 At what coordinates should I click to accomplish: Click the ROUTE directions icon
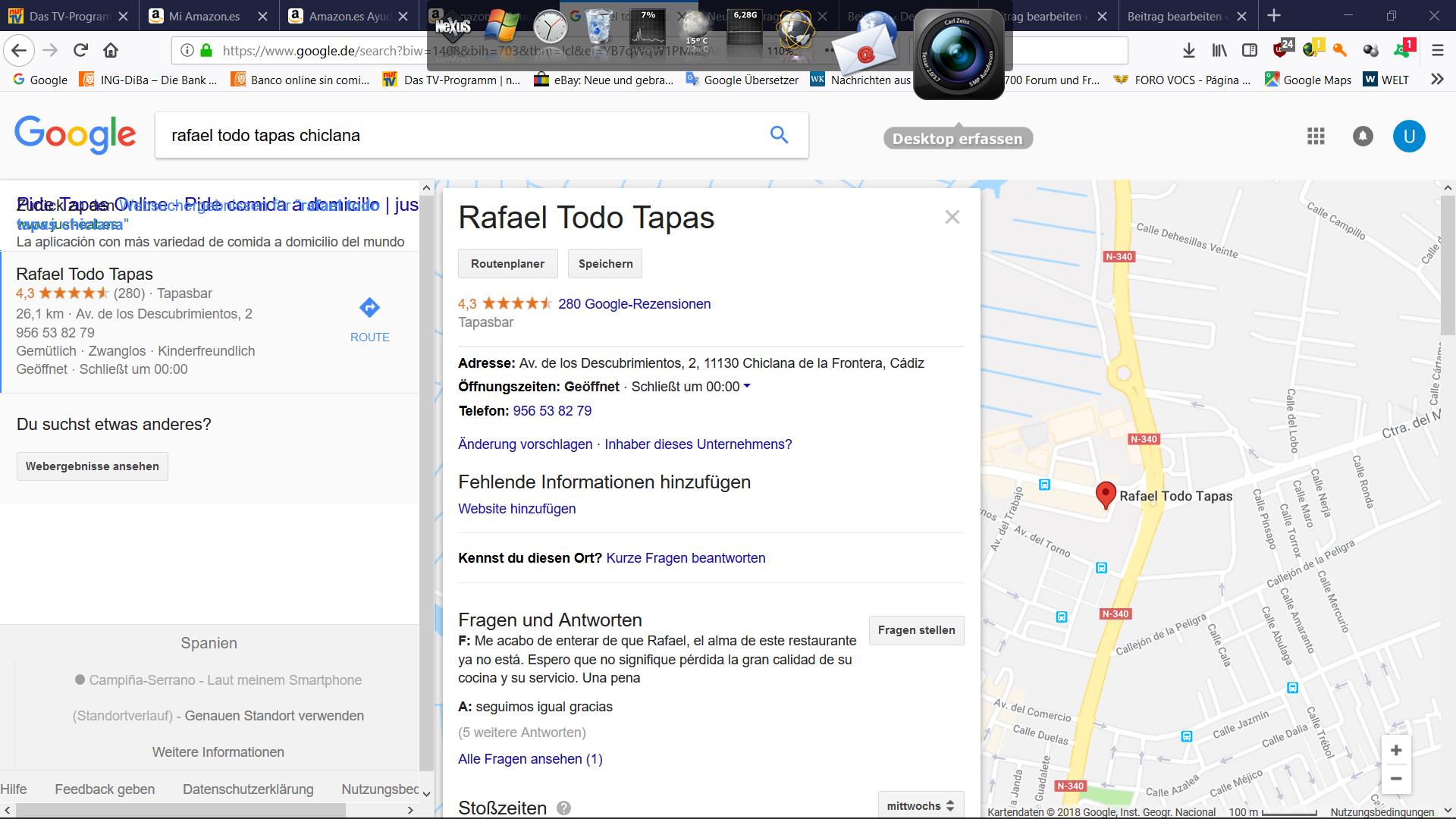369,308
